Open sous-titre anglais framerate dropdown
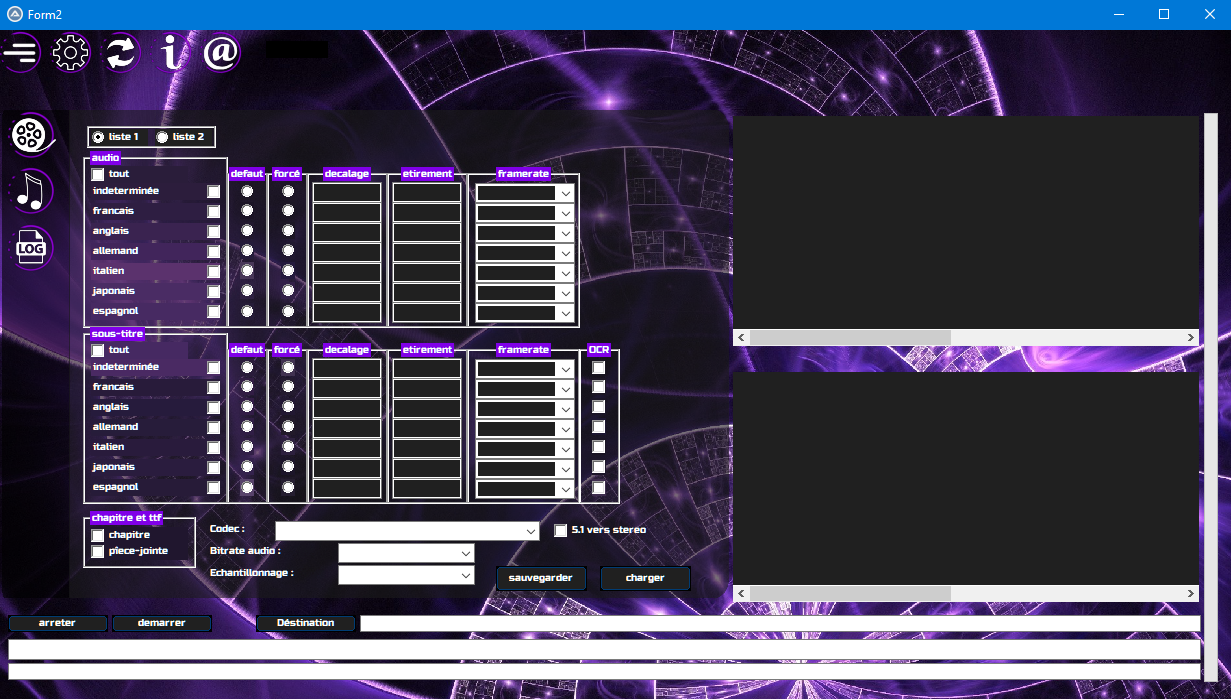 [x=565, y=409]
